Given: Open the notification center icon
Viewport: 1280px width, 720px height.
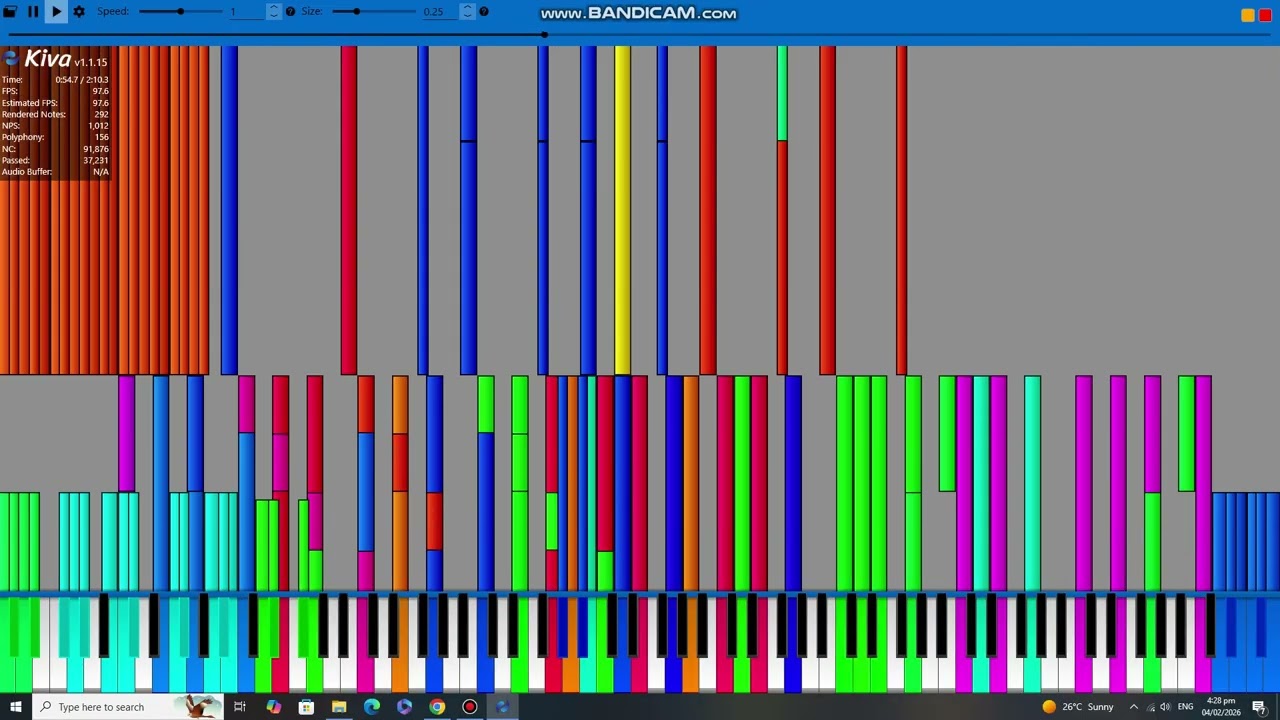Looking at the screenshot, I should 1260,707.
